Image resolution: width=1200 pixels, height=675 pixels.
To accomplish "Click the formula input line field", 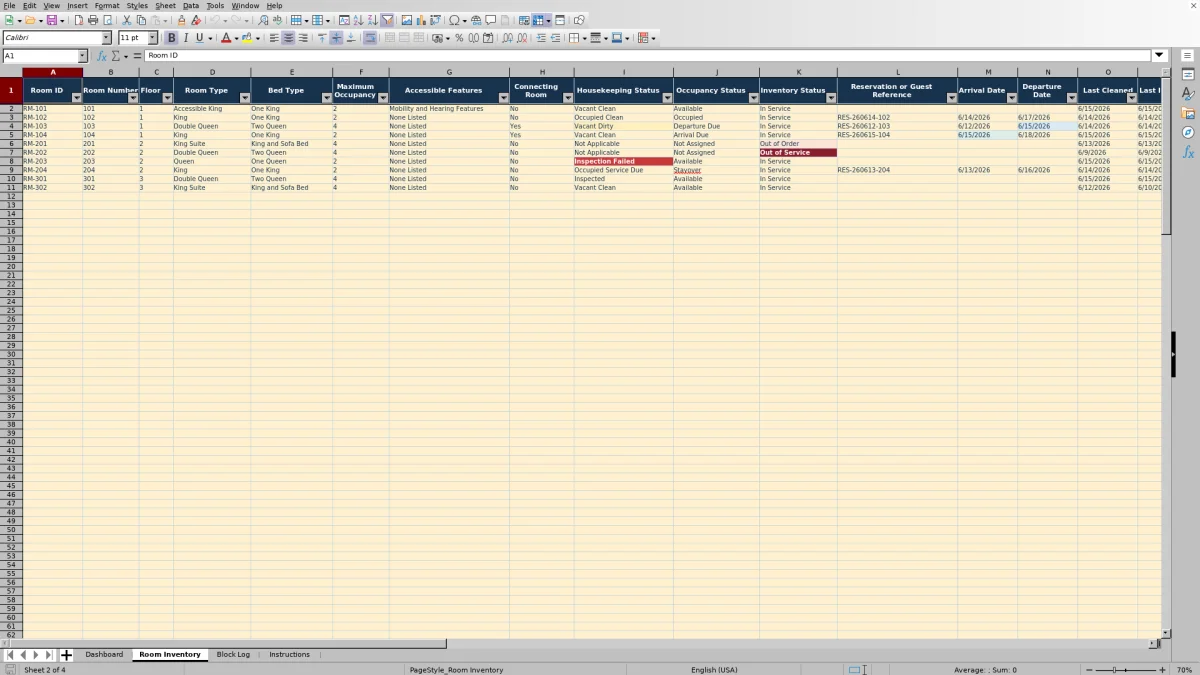I will point(648,56).
